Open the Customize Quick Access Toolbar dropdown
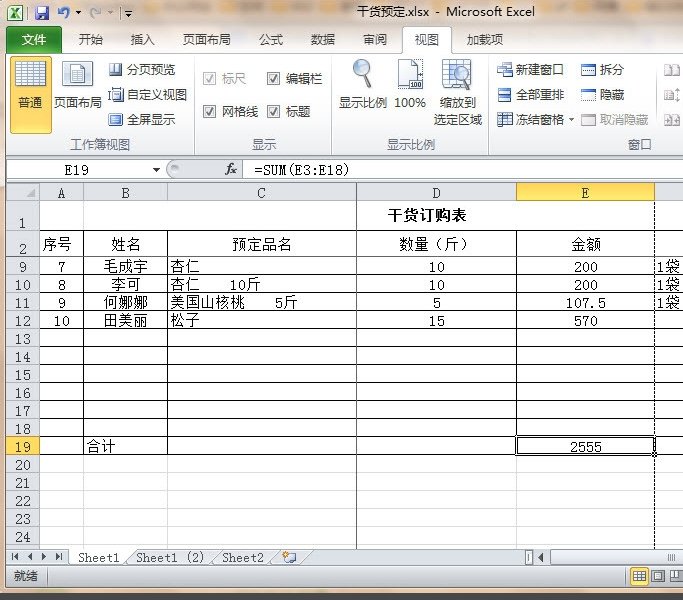Viewport: 683px width, 600px height. pyautogui.click(x=128, y=14)
